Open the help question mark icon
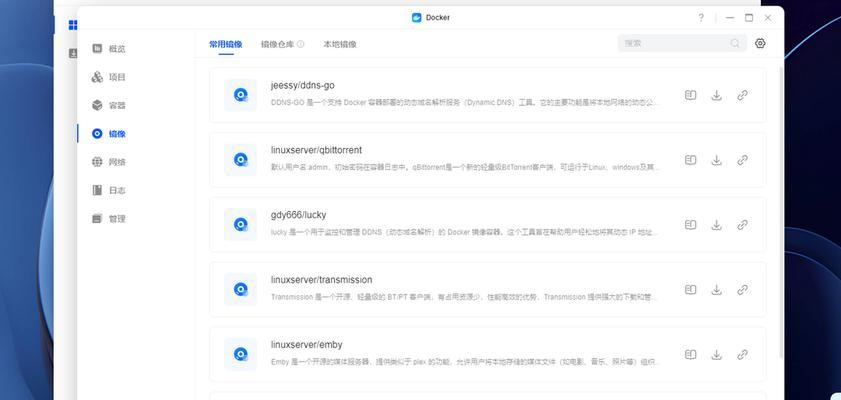 tap(700, 18)
